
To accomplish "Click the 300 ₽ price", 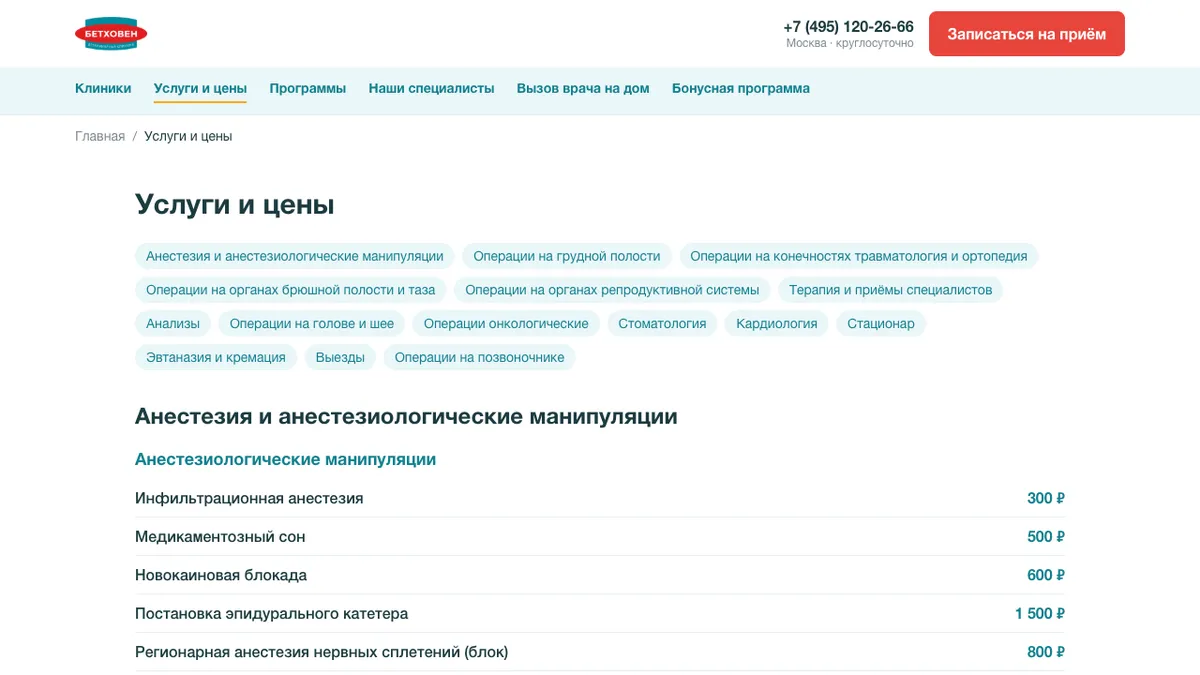I will coord(1046,498).
